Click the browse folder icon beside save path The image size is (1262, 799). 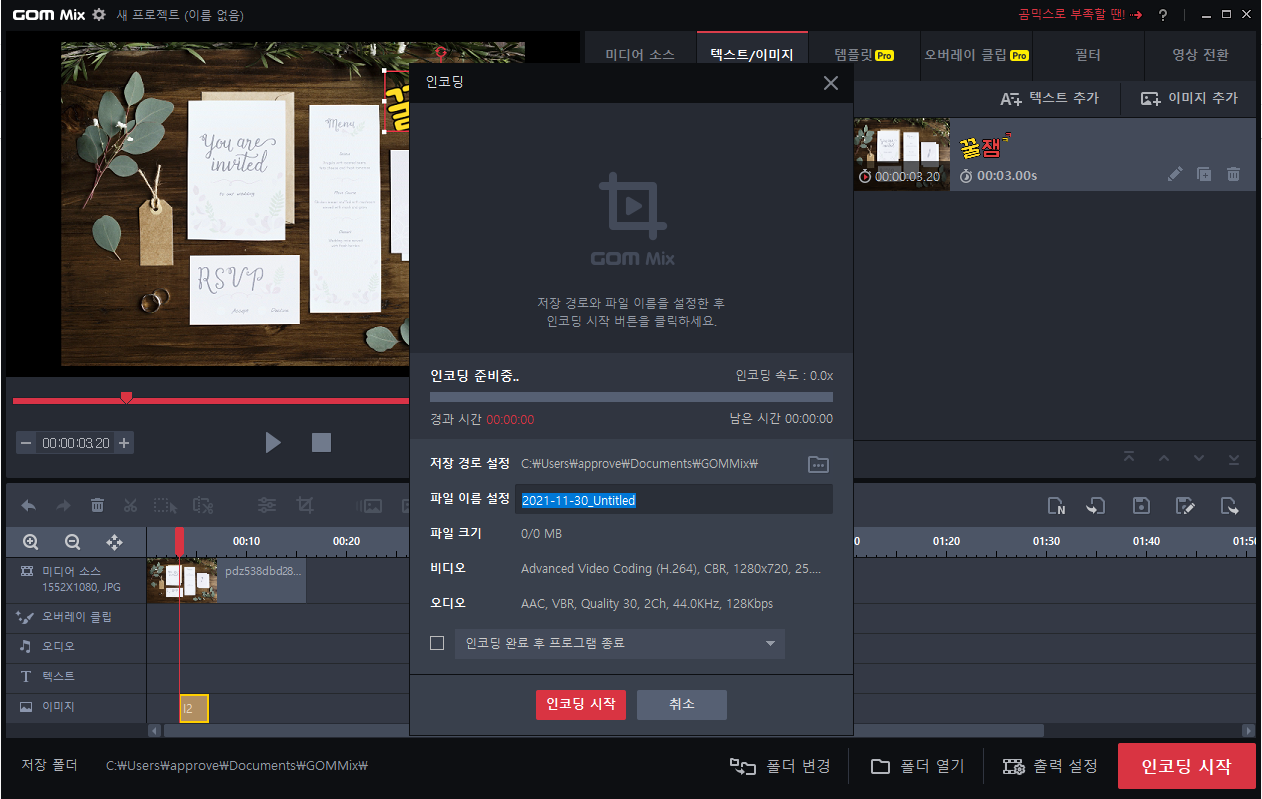[x=818, y=464]
